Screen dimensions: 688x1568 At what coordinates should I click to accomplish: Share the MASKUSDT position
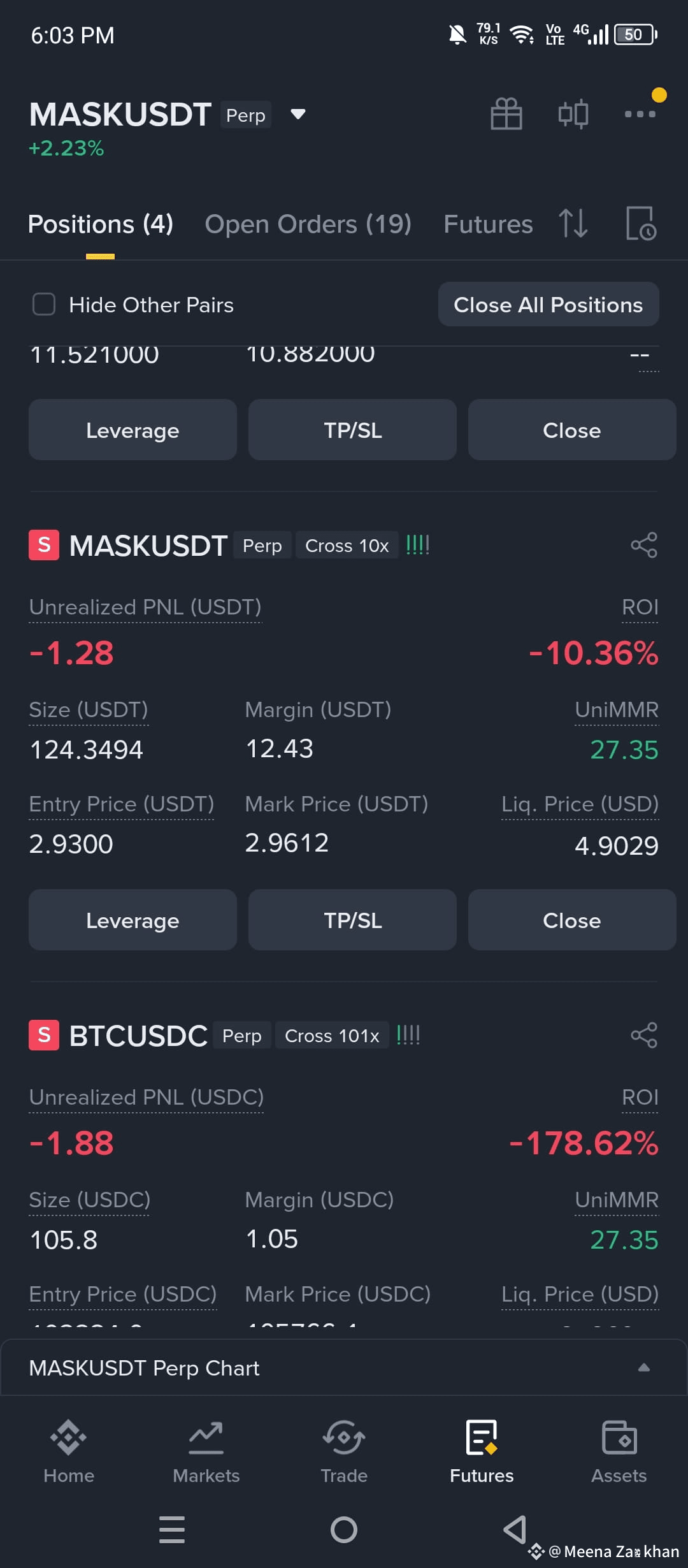click(x=644, y=546)
